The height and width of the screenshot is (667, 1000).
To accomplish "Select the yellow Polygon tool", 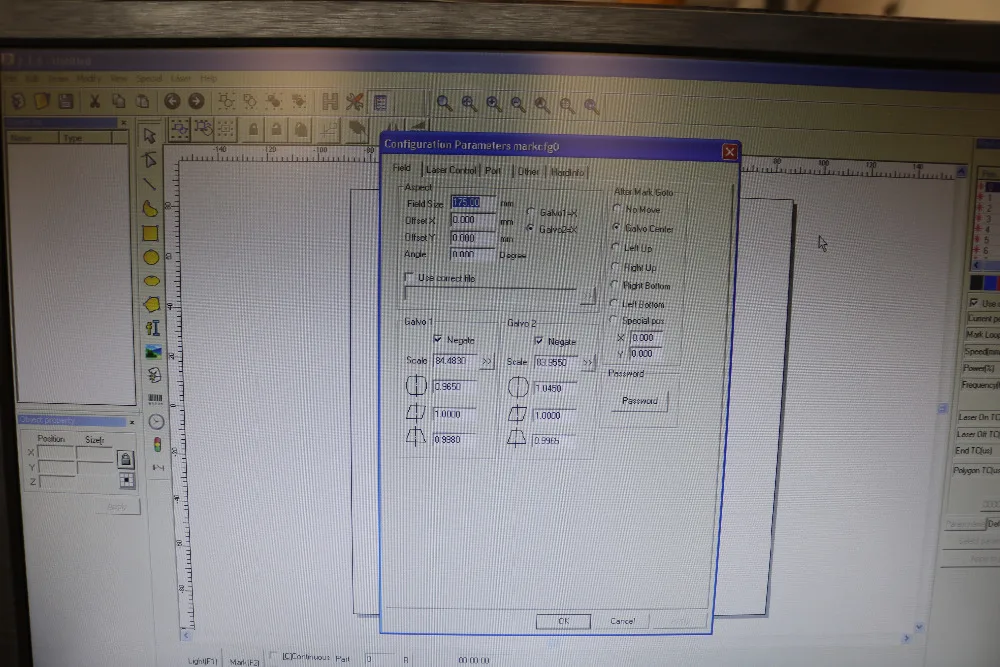I will (152, 304).
